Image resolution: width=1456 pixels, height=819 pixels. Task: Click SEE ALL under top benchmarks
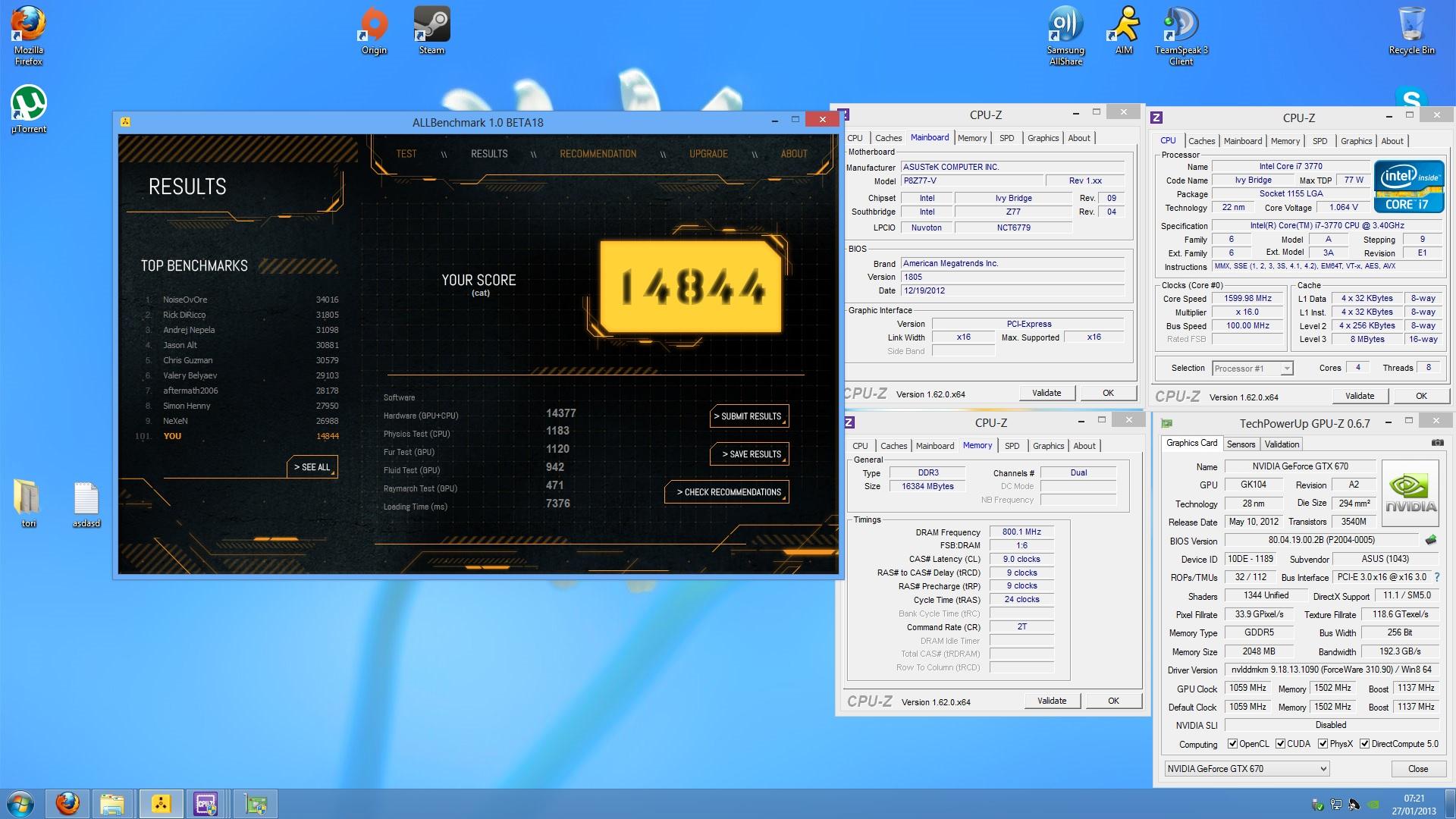click(312, 467)
